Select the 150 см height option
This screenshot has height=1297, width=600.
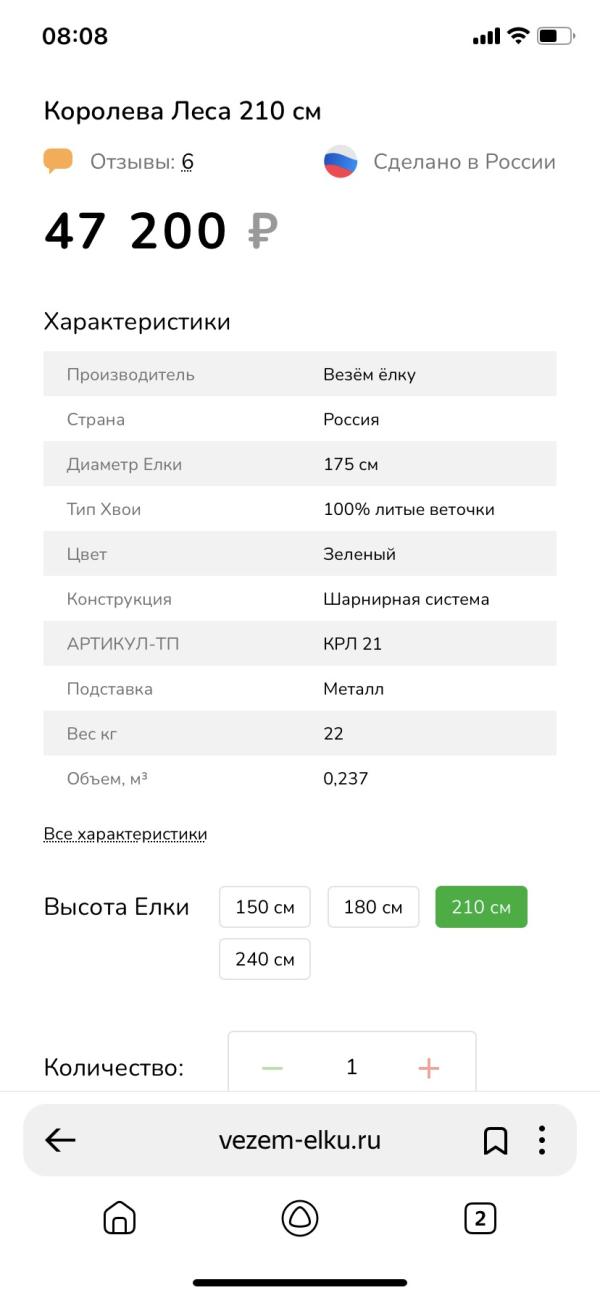point(265,907)
